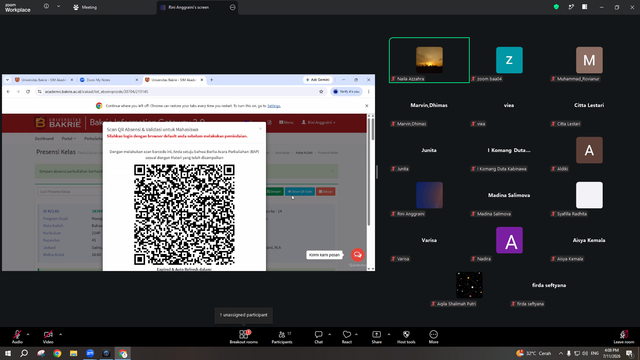Open the Meeting tab in Zoom Workplace
640x360 pixels.
85,7
